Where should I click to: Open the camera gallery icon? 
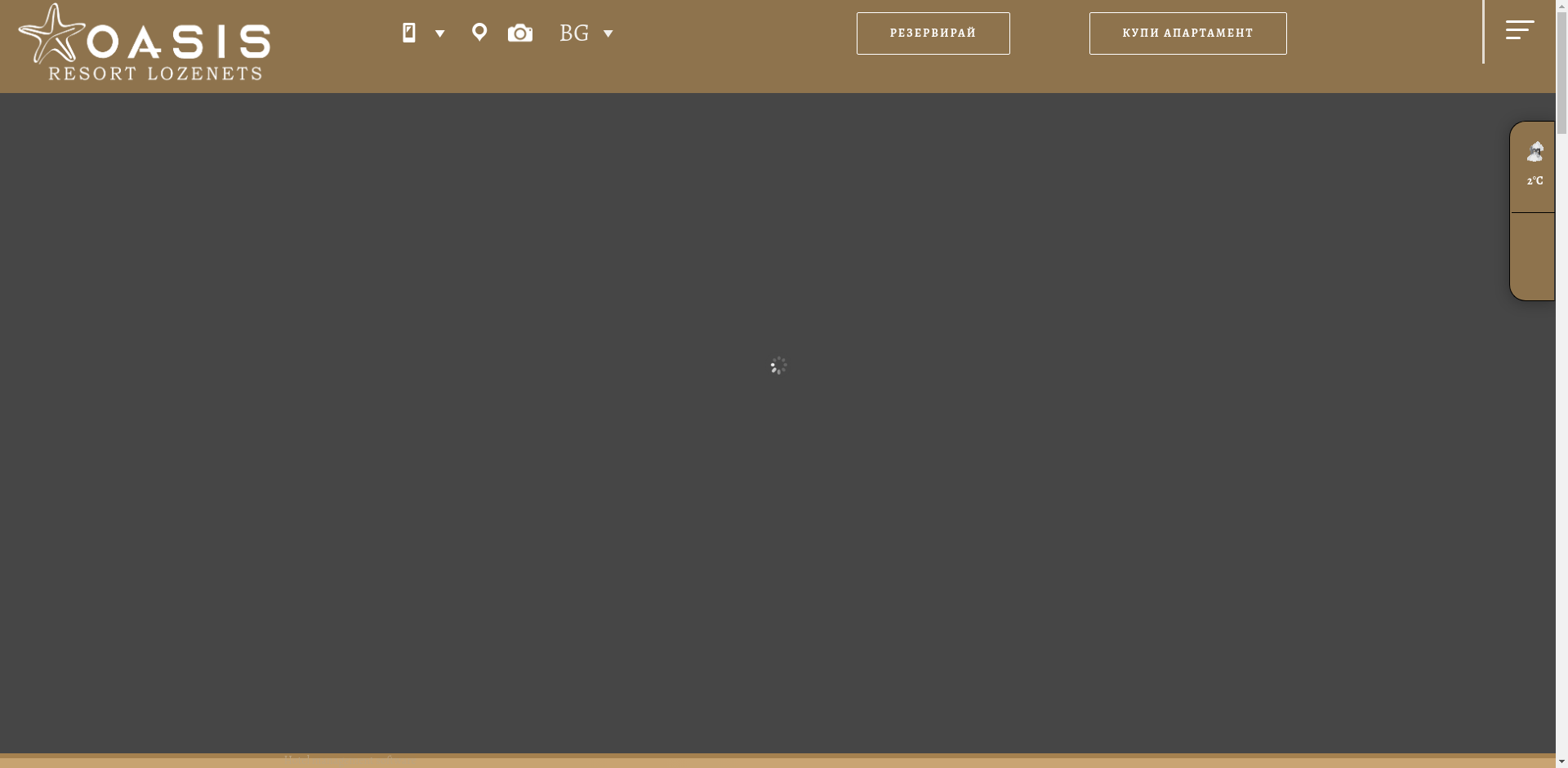click(x=520, y=33)
